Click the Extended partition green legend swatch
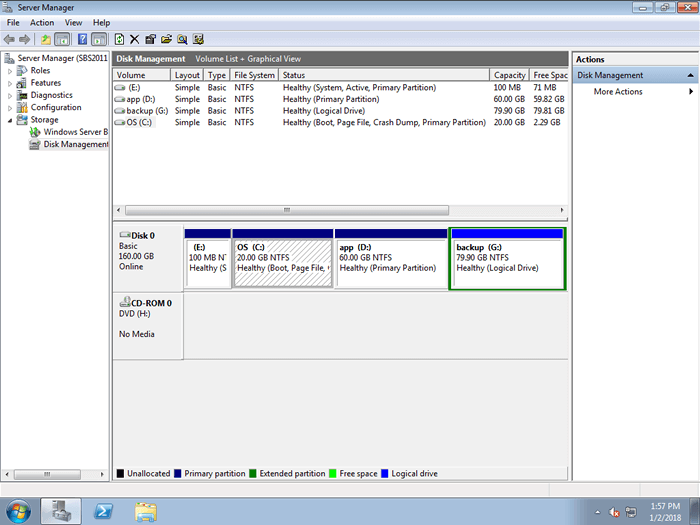The width and height of the screenshot is (700, 525). 253,473
